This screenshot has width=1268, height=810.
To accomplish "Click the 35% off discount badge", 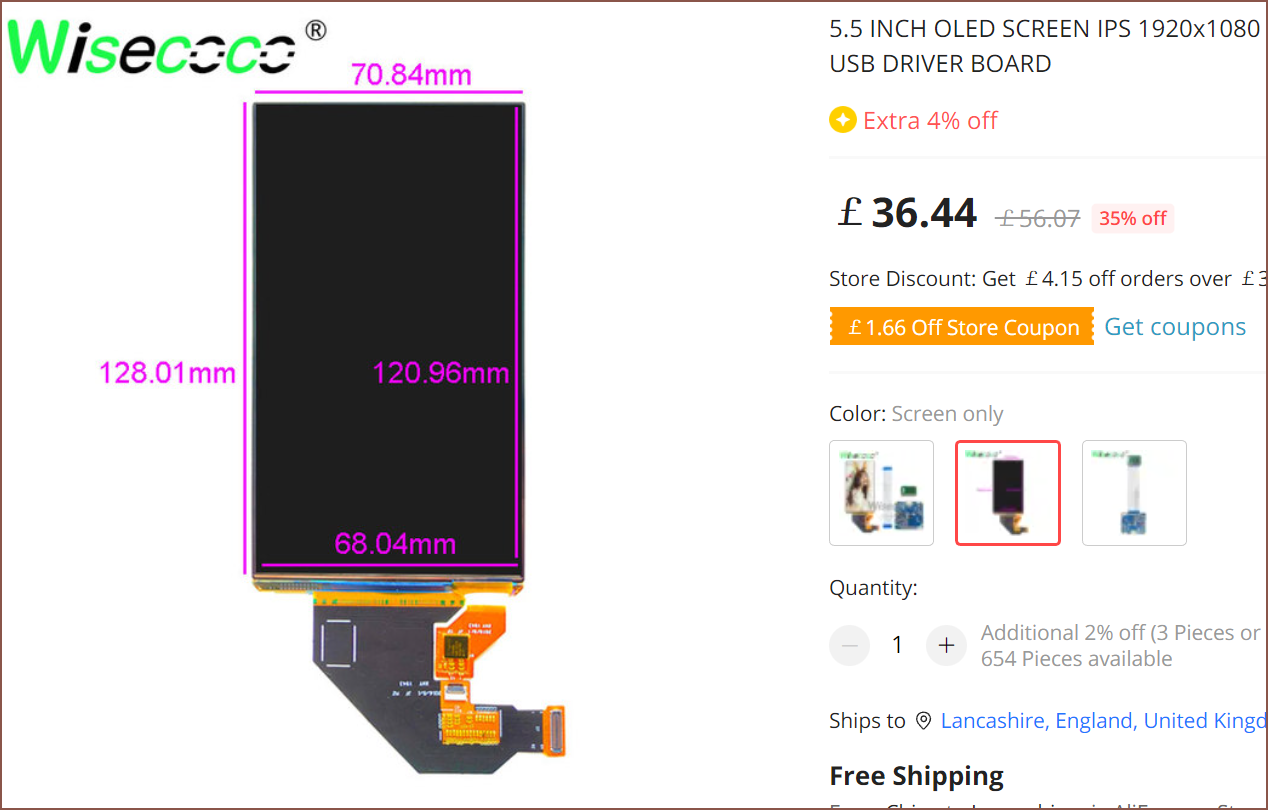I will [x=1132, y=218].
